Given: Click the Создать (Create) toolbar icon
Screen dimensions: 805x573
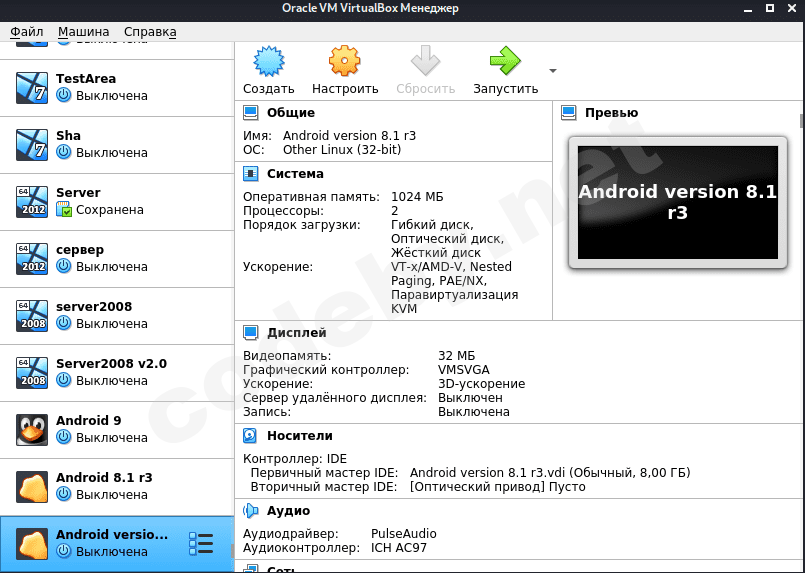Looking at the screenshot, I should tap(269, 61).
